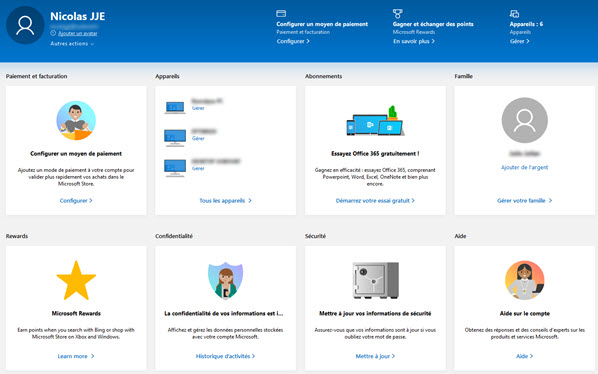Click the monitor icon of the second device
Viewport: 598px width, 374px height.
tap(175, 138)
